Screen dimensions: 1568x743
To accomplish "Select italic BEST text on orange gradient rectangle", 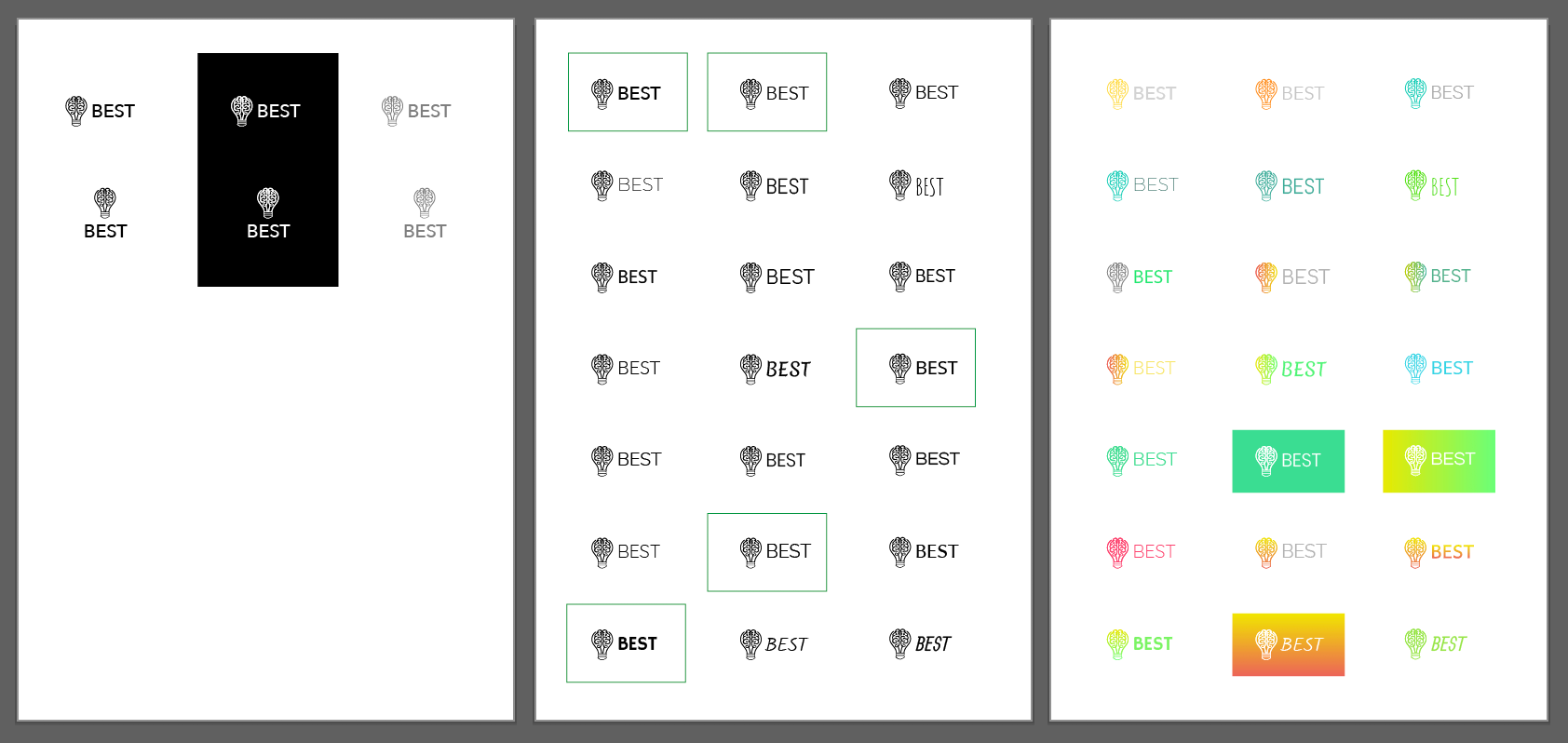I will (x=1301, y=644).
